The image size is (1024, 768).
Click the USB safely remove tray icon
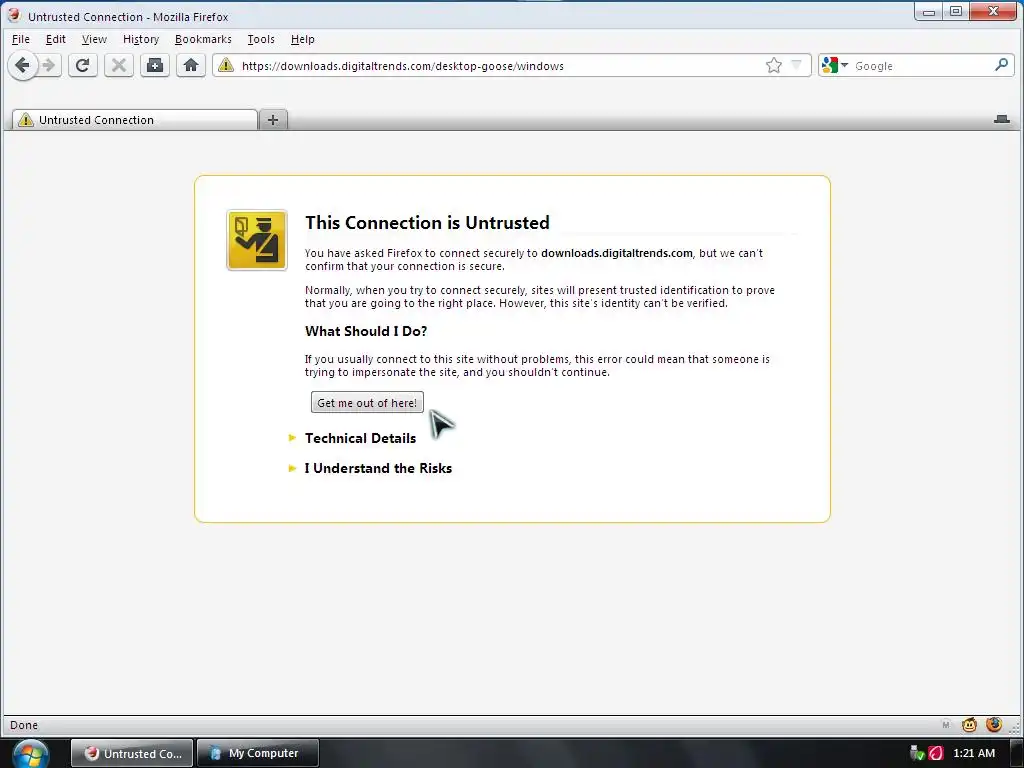point(917,753)
